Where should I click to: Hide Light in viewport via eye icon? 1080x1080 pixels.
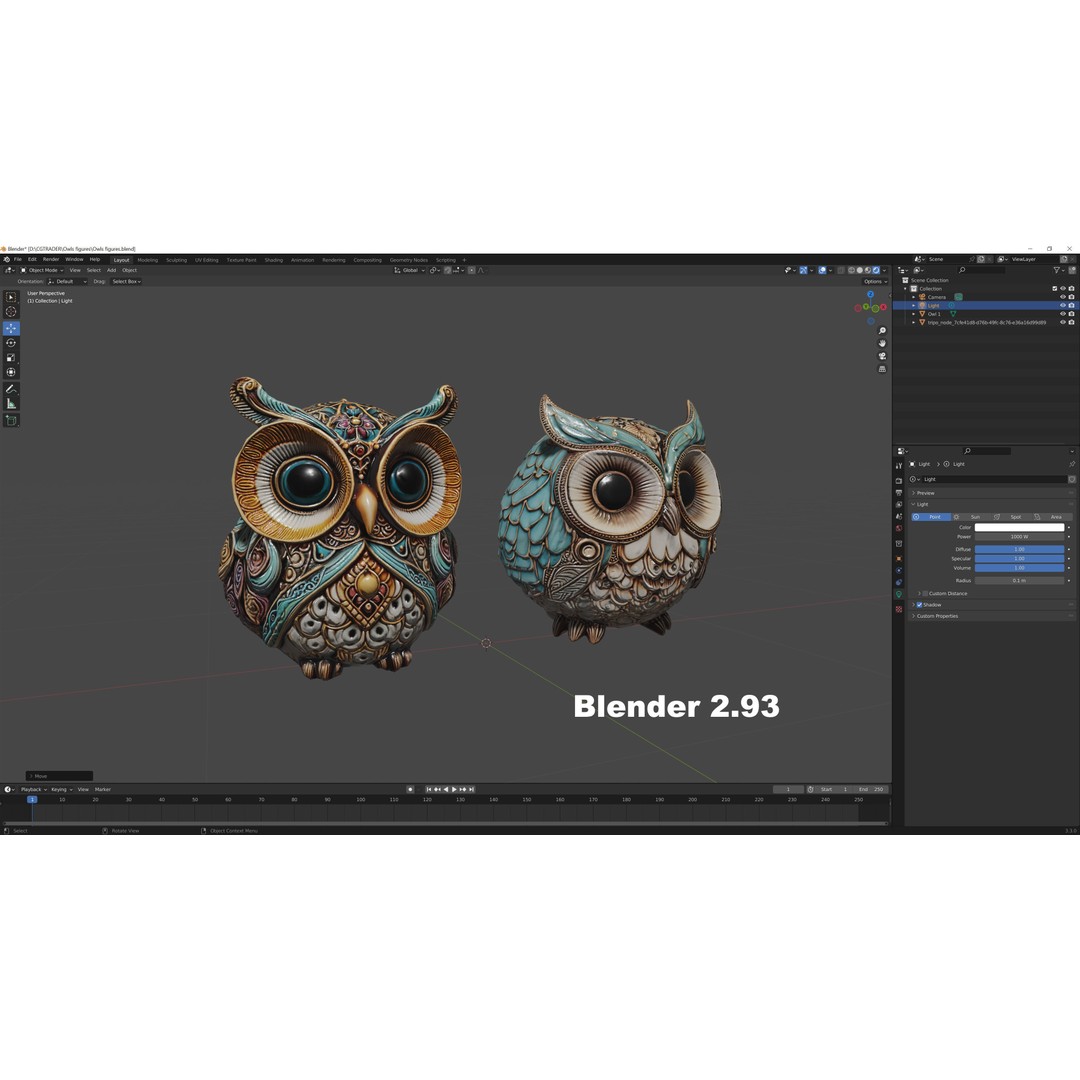[x=1063, y=305]
